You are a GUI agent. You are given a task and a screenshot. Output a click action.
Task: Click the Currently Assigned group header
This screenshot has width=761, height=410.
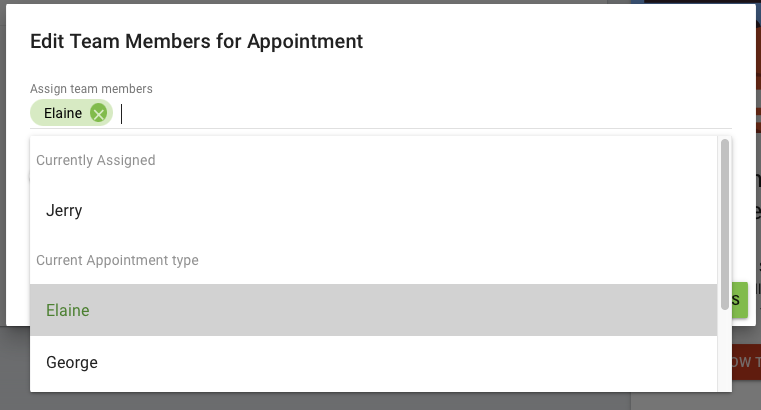(x=96, y=160)
